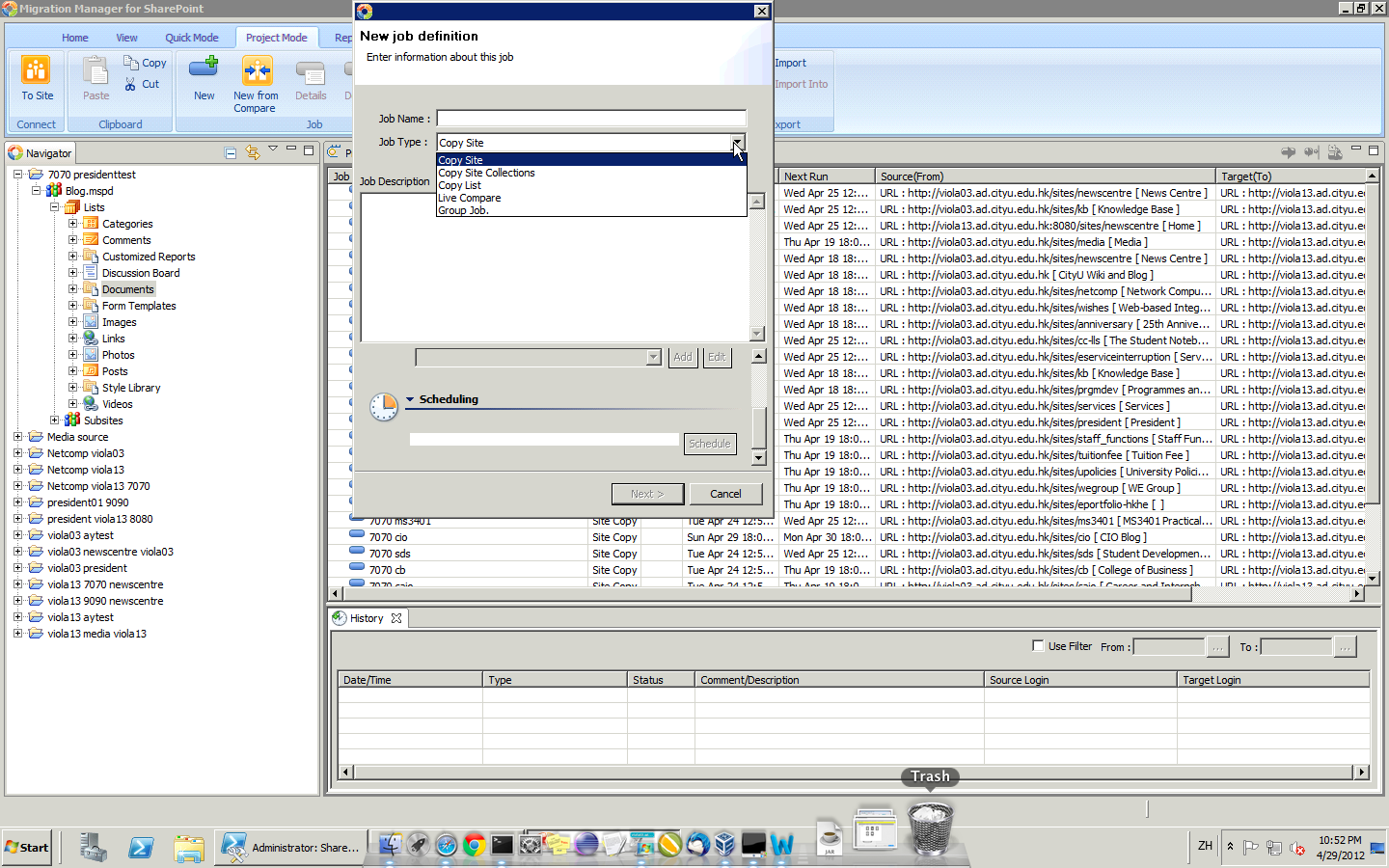Image resolution: width=1389 pixels, height=868 pixels.
Task: Click the Job Name text field
Action: click(x=591, y=119)
